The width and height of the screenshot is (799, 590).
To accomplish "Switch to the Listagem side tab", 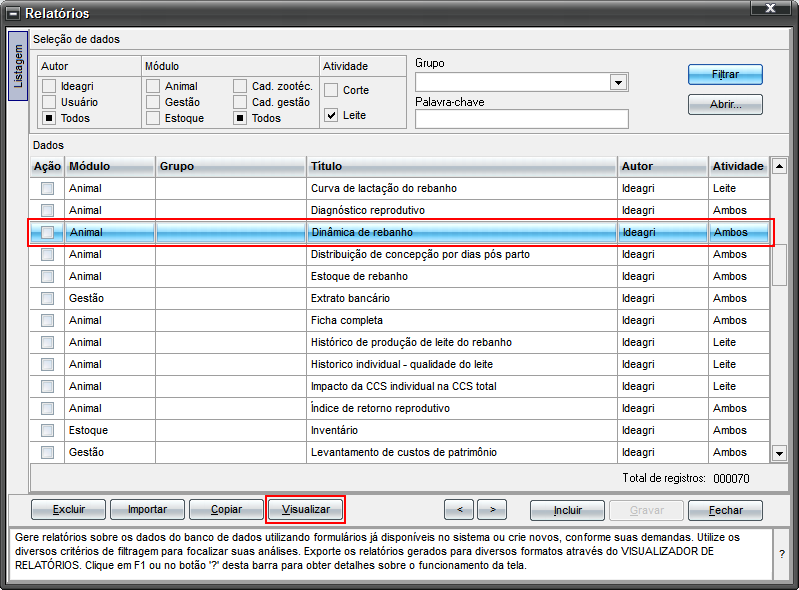I will 18,66.
